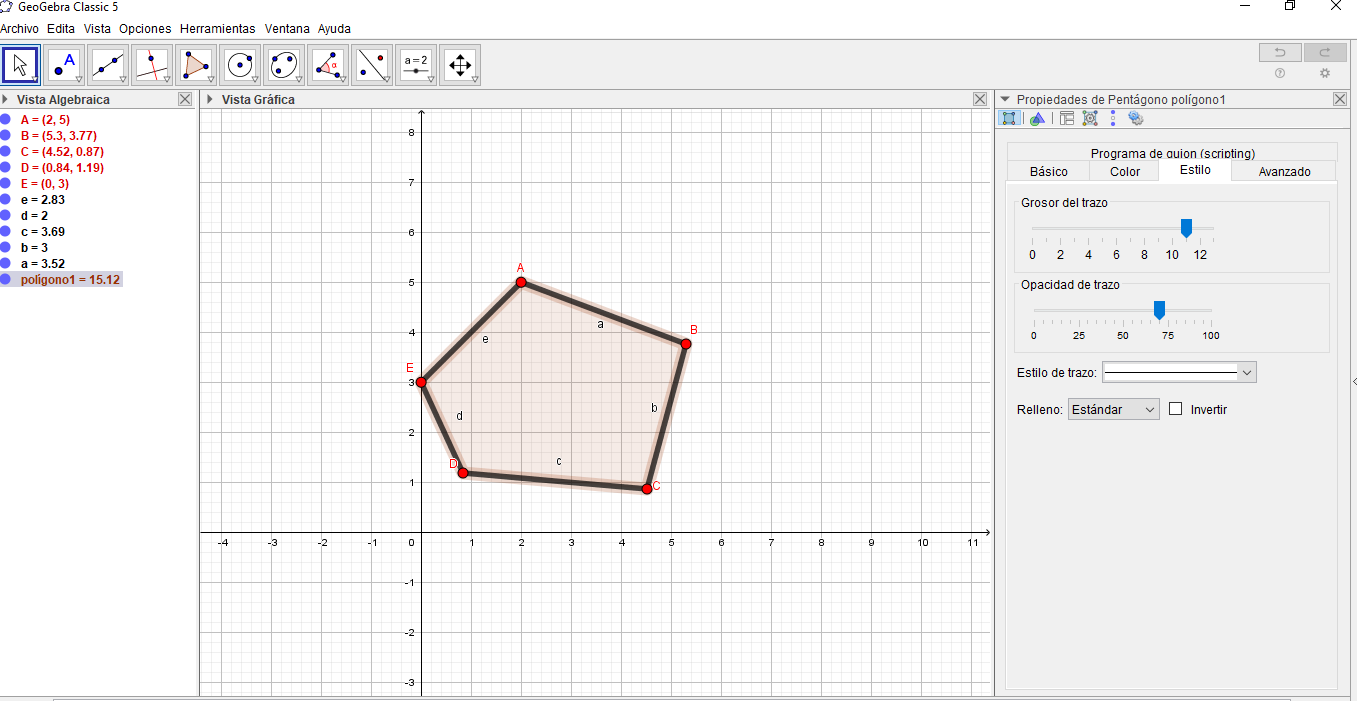The width and height of the screenshot is (1357, 701).
Task: Open the Herramientas menu
Action: click(x=217, y=28)
